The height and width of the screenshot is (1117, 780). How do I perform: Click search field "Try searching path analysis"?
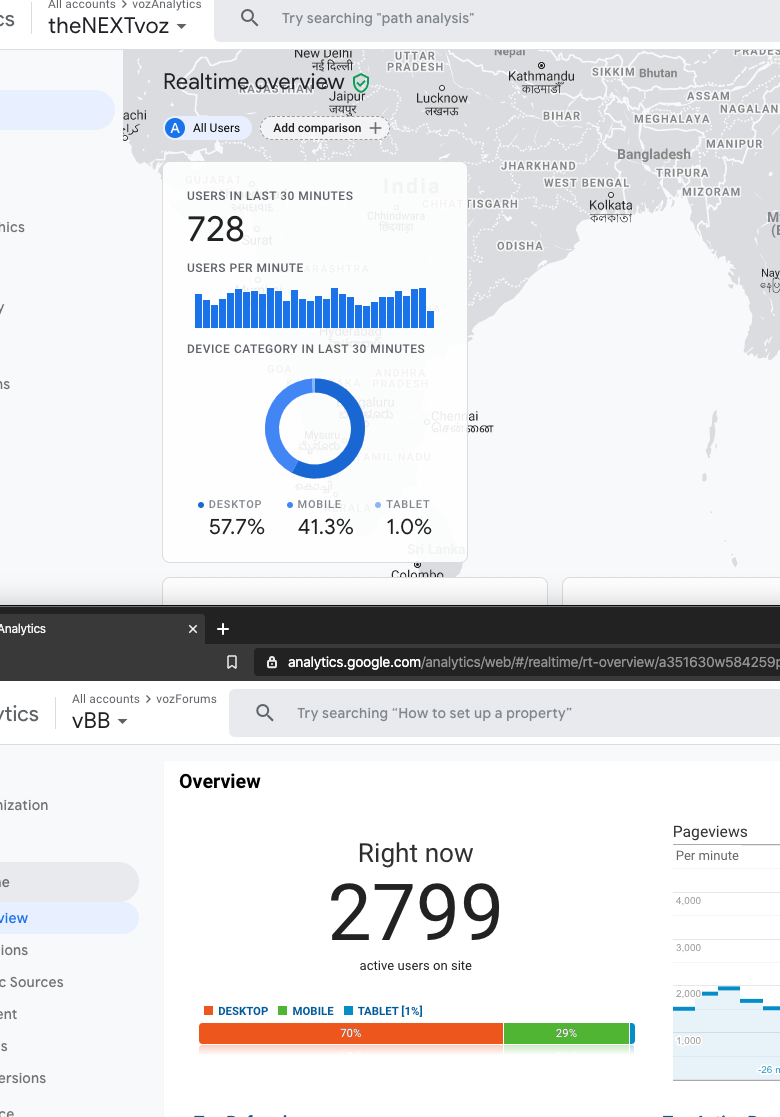click(497, 19)
